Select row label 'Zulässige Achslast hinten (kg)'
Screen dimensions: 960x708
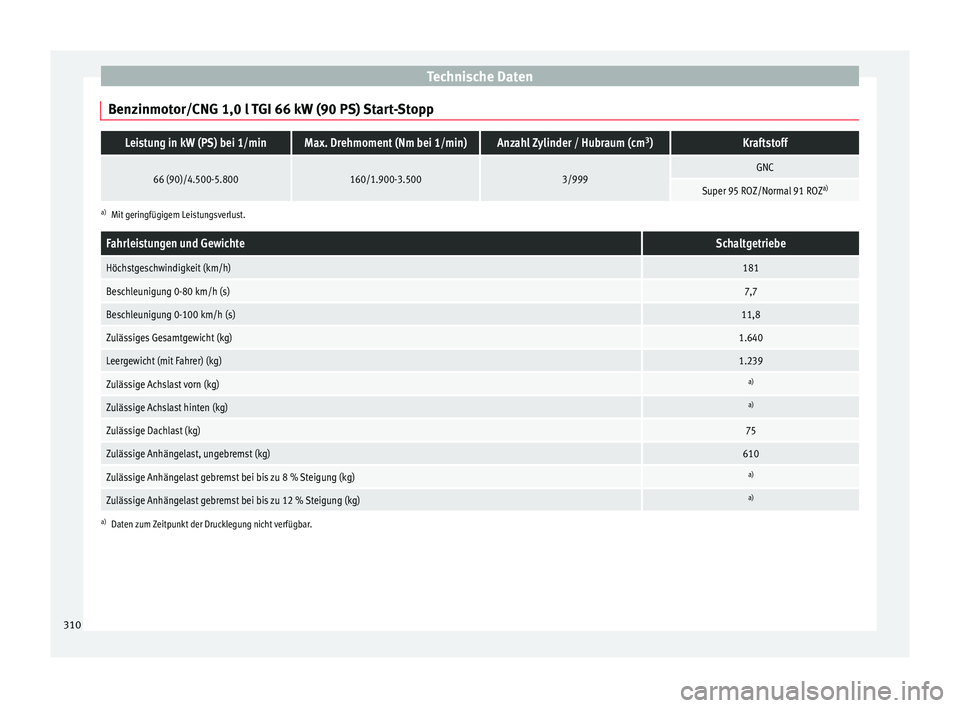pyautogui.click(x=167, y=407)
